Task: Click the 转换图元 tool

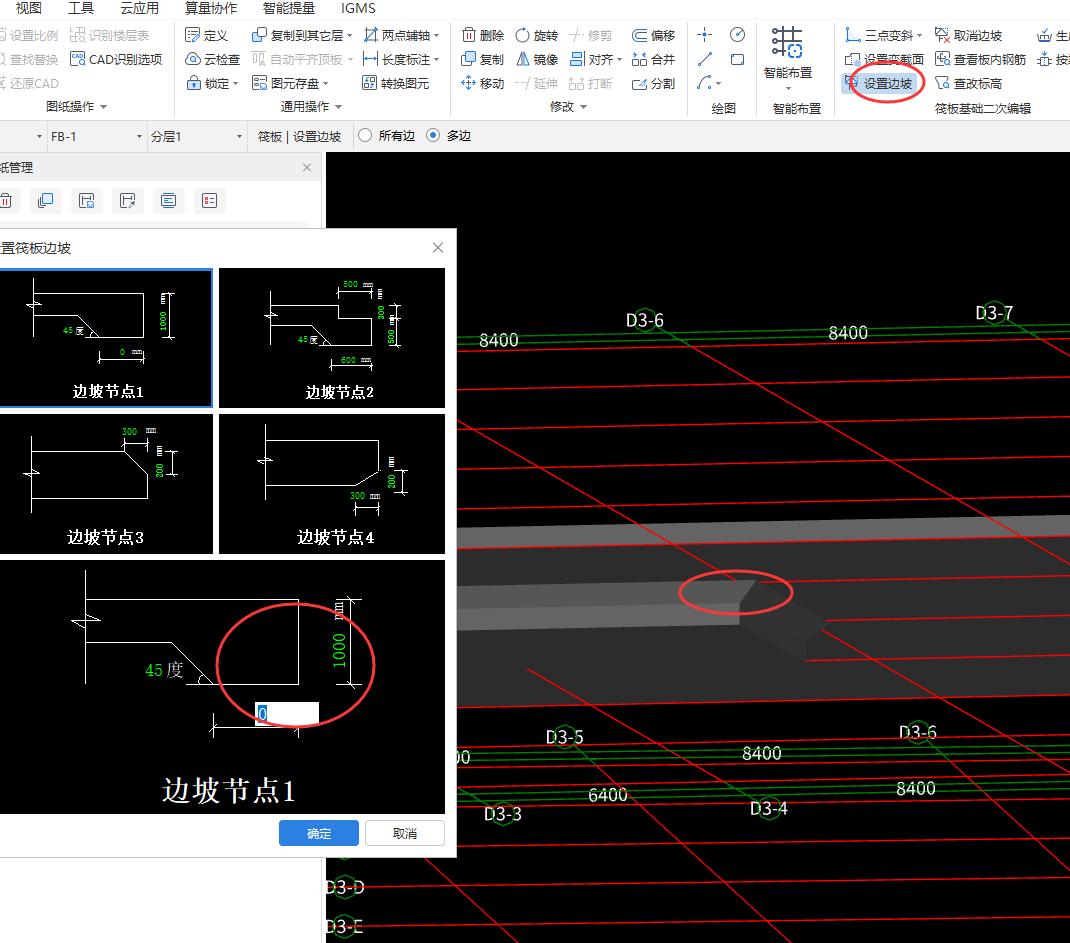Action: pos(396,83)
